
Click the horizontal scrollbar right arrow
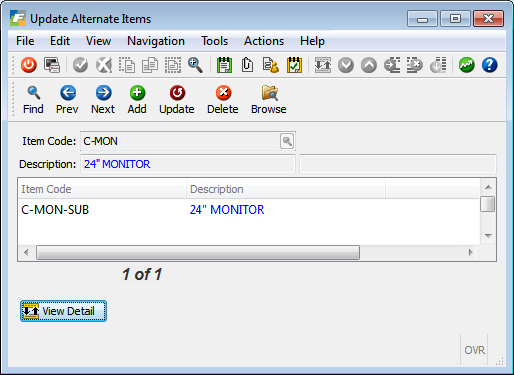point(471,253)
